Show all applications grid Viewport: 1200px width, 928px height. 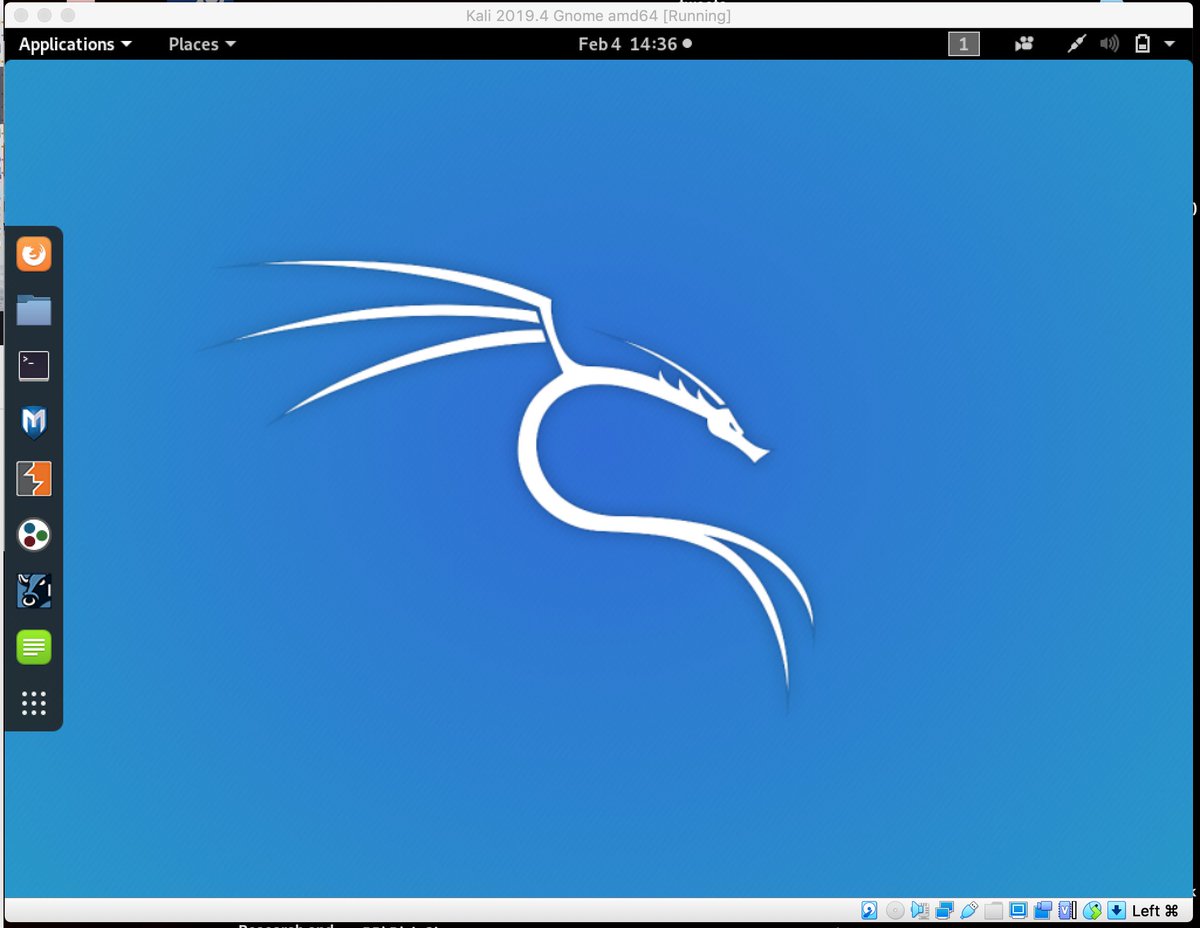click(x=34, y=703)
